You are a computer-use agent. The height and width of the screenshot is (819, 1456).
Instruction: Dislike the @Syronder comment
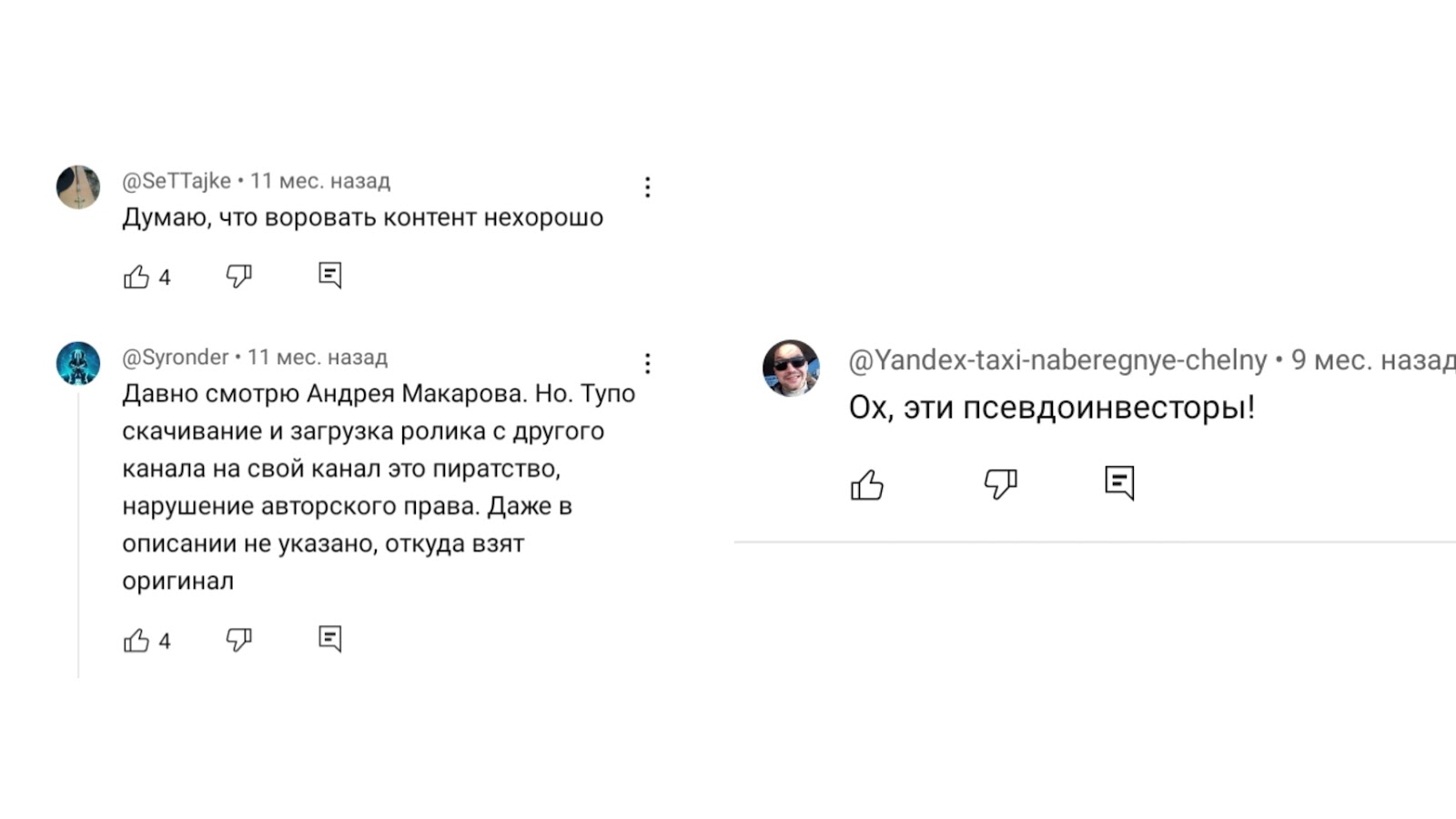tap(238, 640)
